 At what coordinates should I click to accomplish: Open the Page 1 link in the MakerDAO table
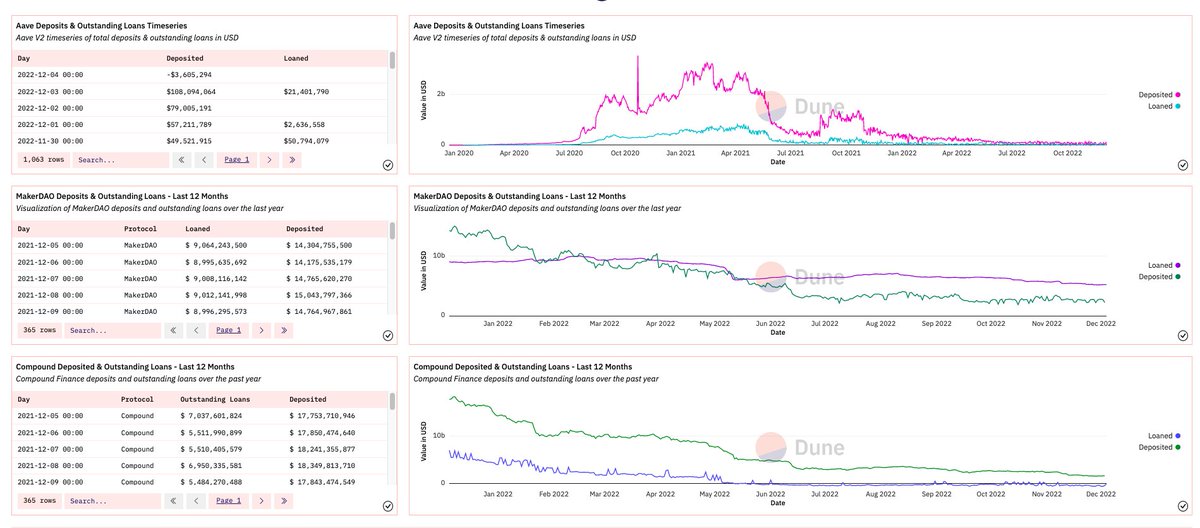click(230, 329)
